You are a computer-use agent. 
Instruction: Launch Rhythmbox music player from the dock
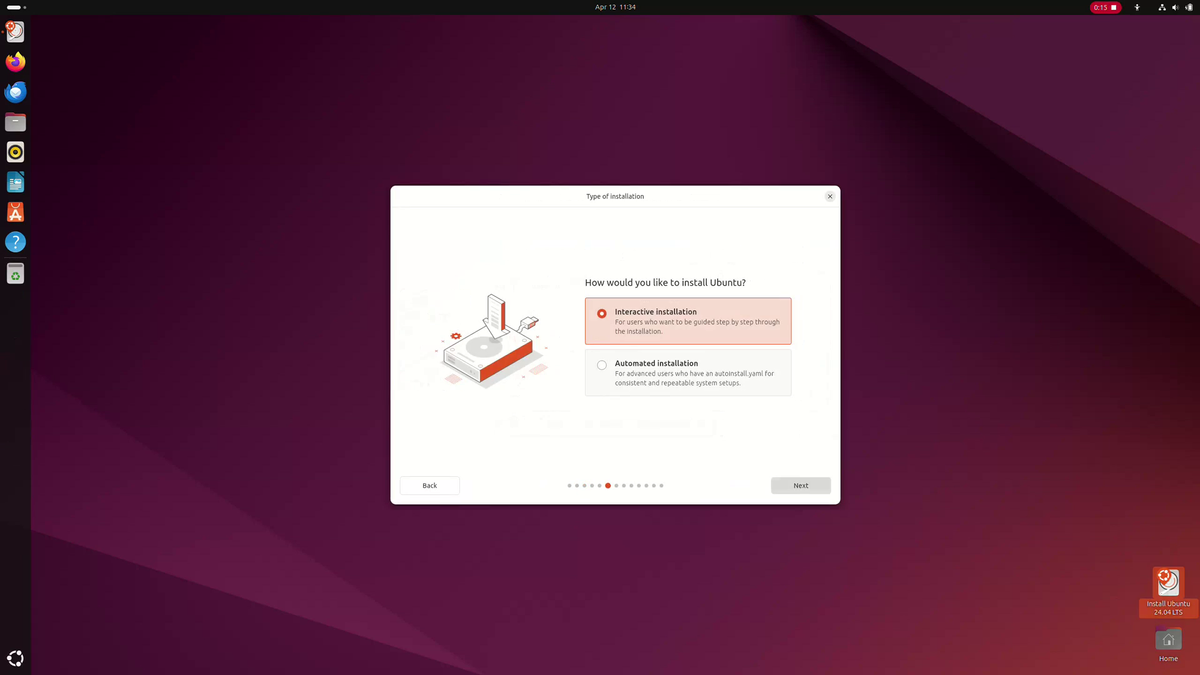15,152
